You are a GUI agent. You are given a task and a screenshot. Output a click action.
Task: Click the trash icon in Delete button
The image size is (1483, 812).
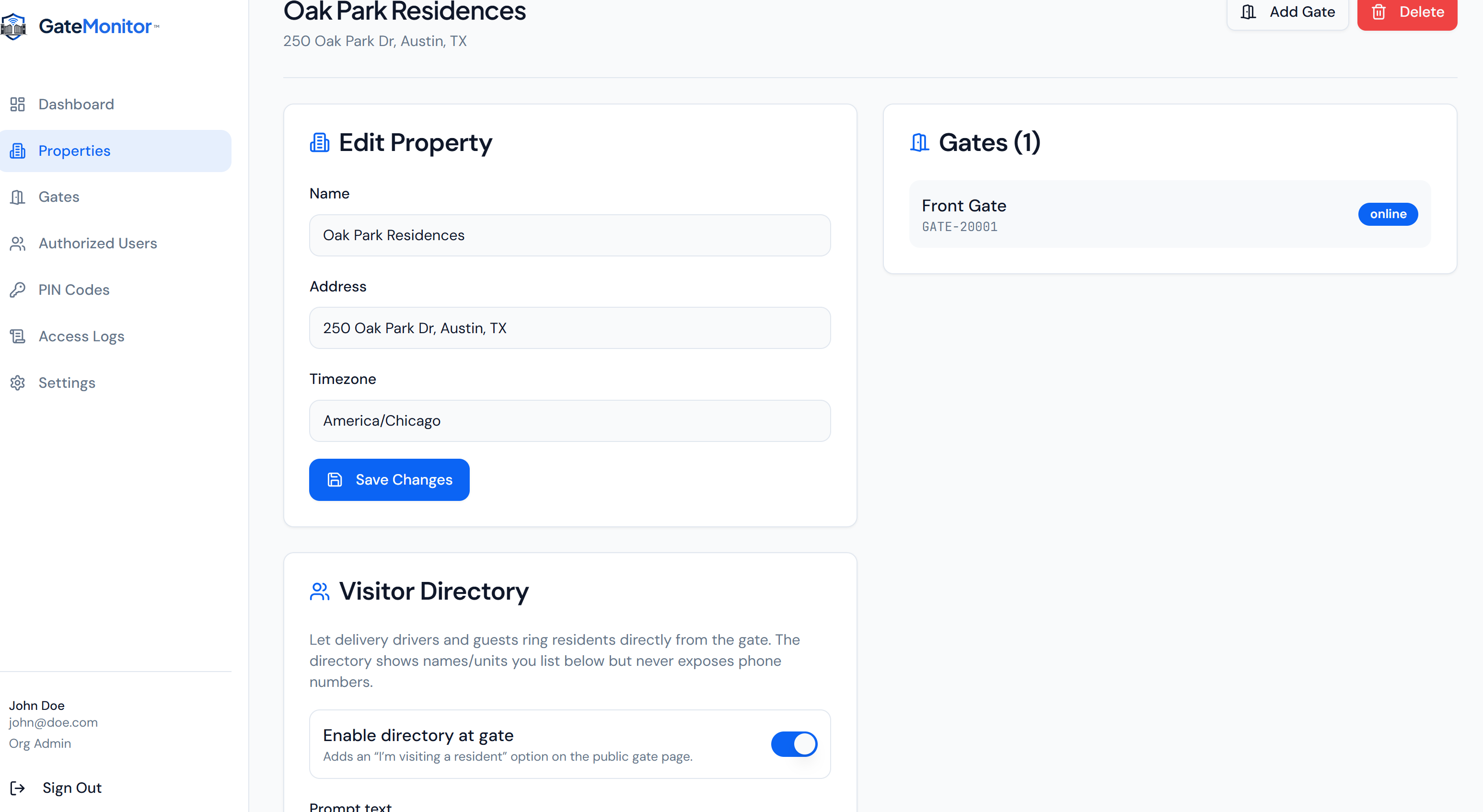tap(1379, 12)
